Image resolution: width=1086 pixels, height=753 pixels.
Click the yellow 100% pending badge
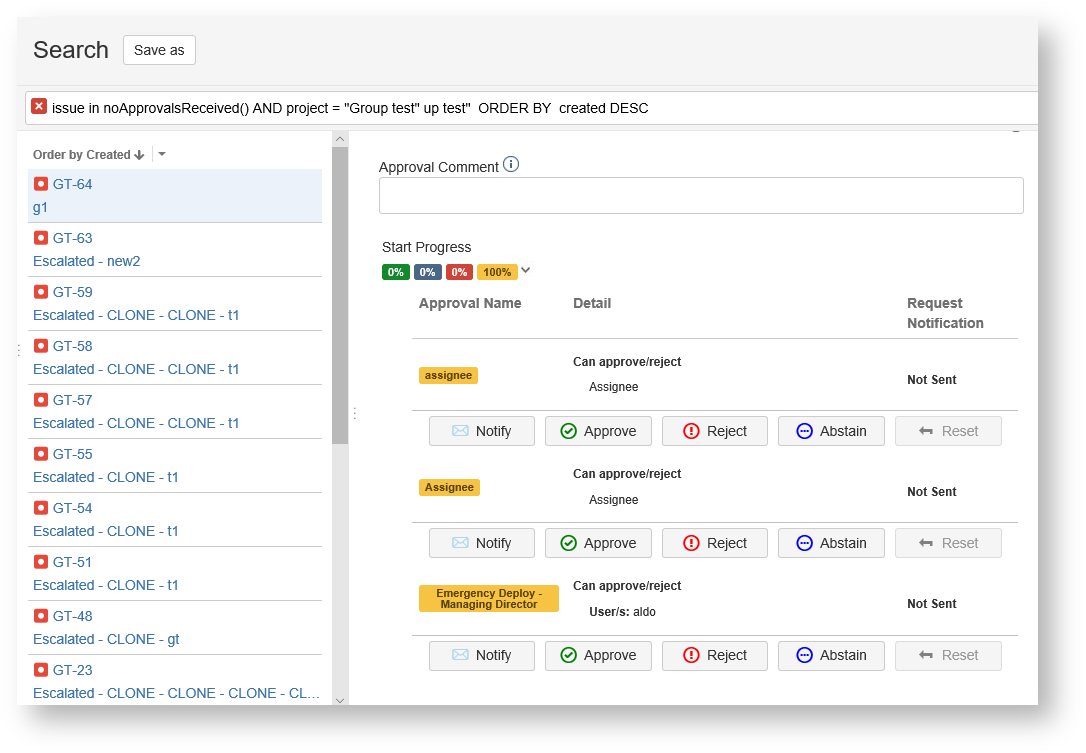[x=497, y=272]
